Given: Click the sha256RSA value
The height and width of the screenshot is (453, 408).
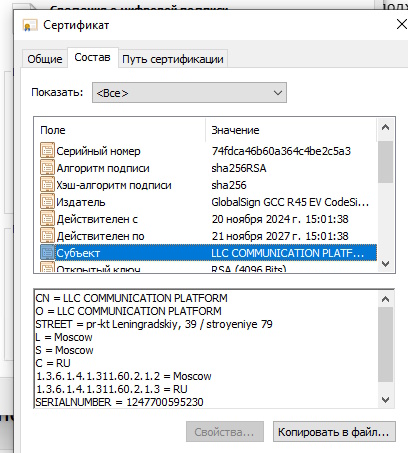Looking at the screenshot, I should 239,168.
